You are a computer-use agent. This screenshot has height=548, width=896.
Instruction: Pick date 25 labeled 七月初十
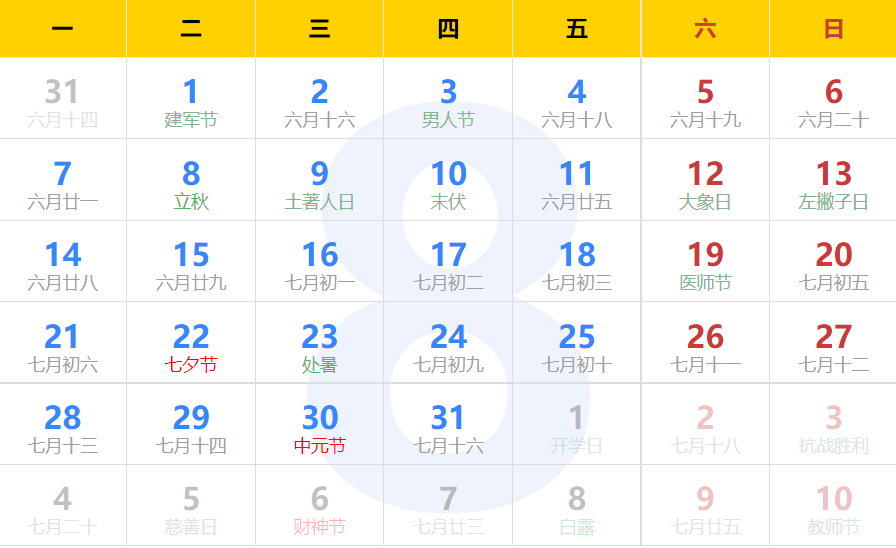pos(577,343)
